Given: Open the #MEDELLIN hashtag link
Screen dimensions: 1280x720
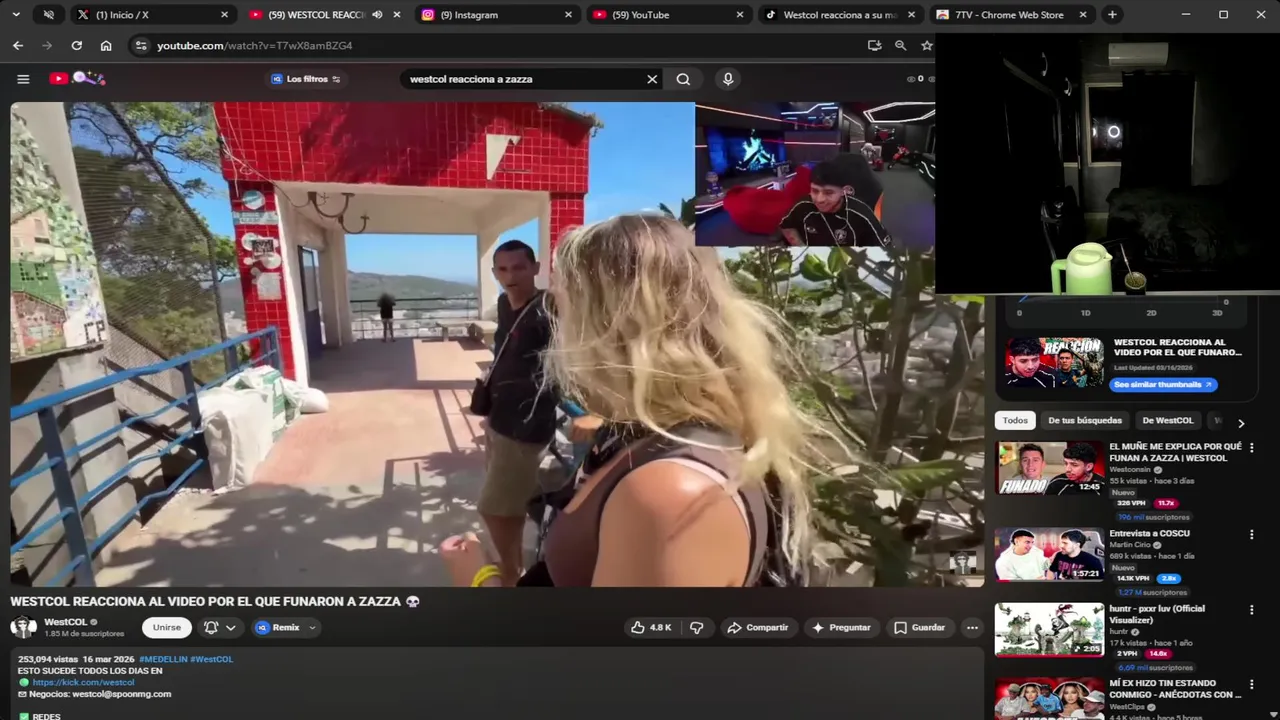Looking at the screenshot, I should [x=163, y=659].
